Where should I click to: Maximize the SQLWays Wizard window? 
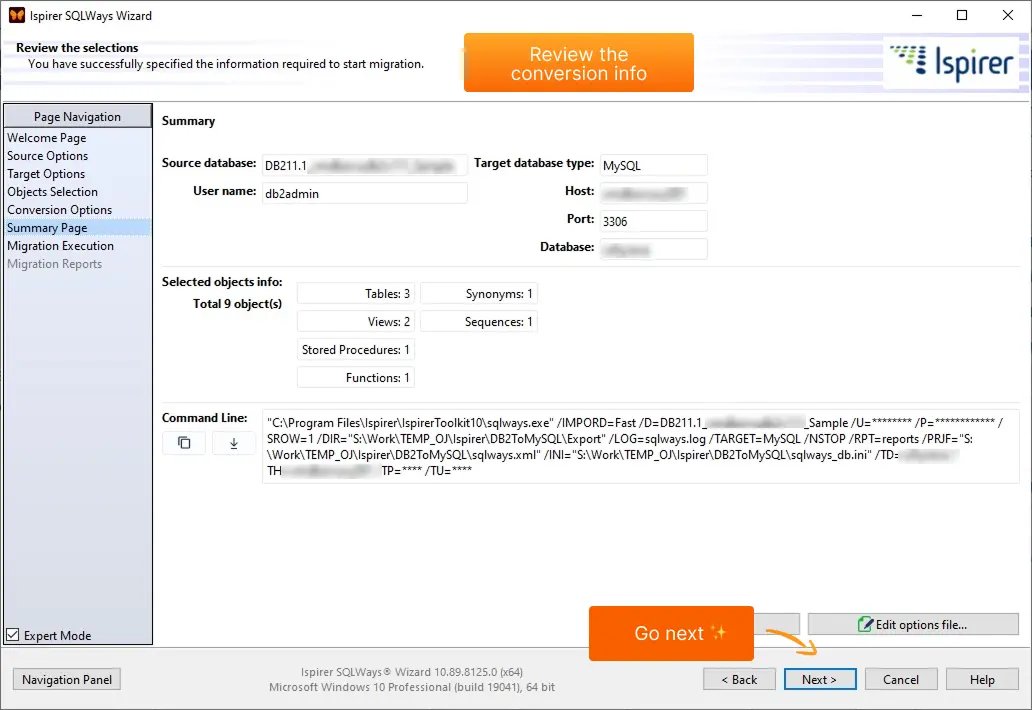pos(962,15)
